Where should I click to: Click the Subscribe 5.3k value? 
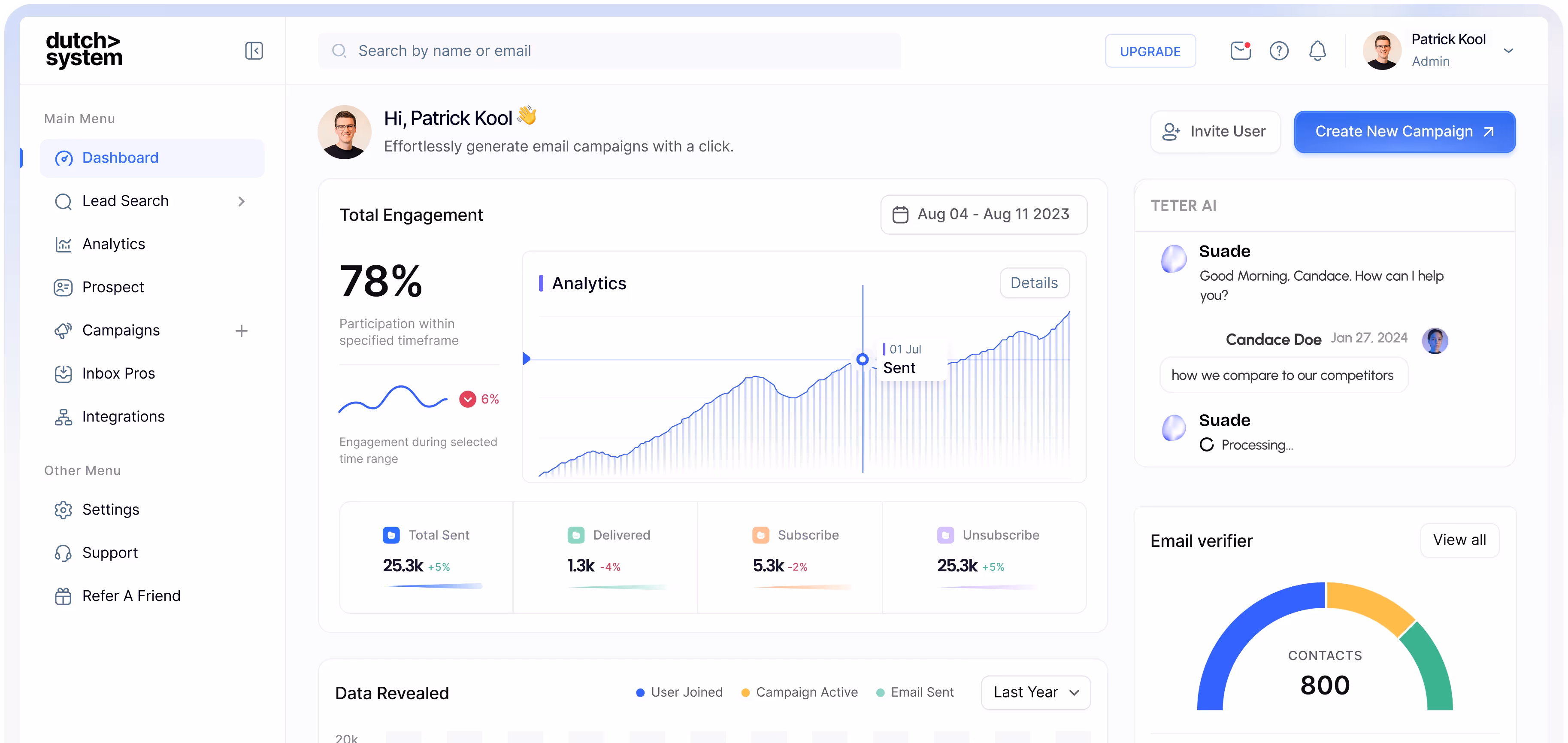(x=768, y=566)
